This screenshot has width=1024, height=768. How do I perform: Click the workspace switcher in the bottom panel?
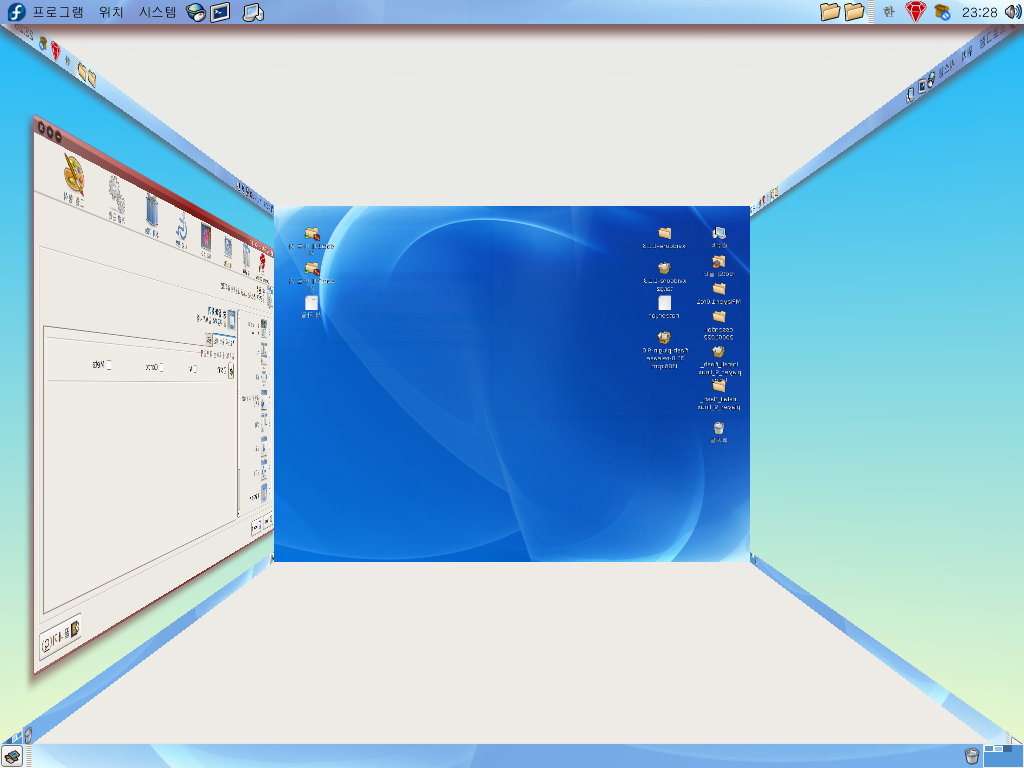[x=1003, y=756]
